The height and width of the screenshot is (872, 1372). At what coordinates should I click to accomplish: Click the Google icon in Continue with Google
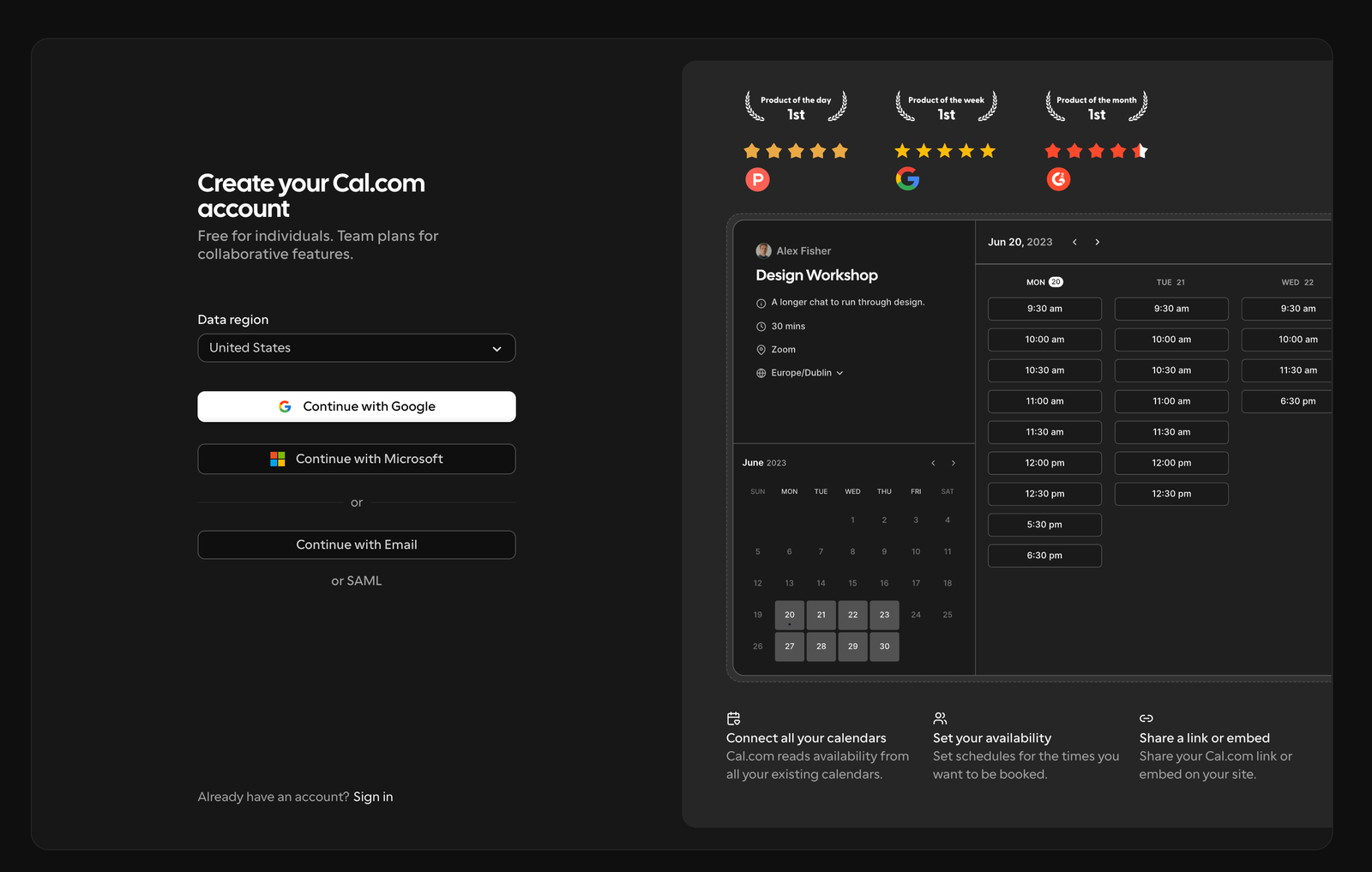click(285, 406)
